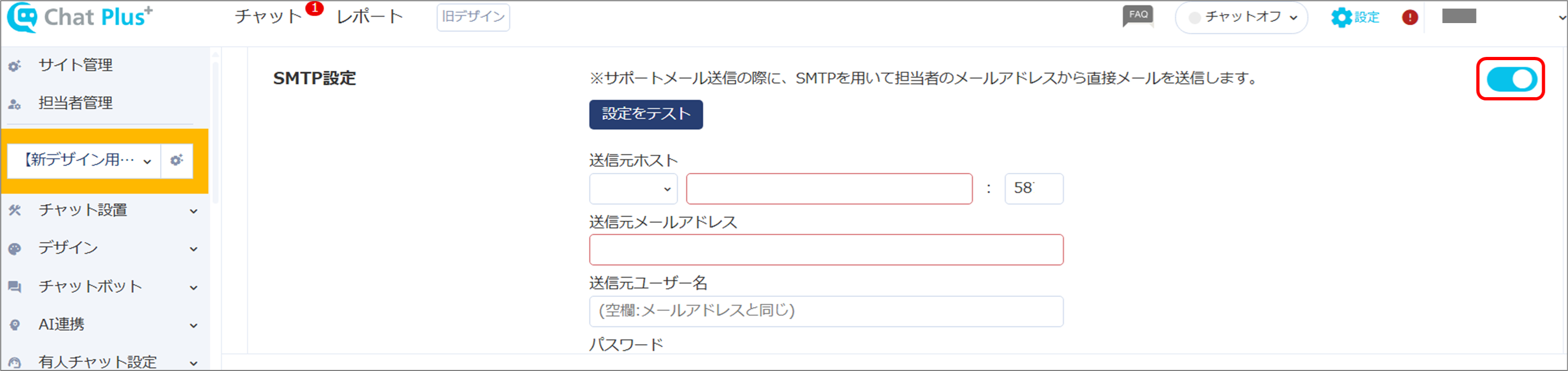The width and height of the screenshot is (1568, 371).
Task: Toggle the SMTP設定 switch off
Action: (x=1511, y=79)
